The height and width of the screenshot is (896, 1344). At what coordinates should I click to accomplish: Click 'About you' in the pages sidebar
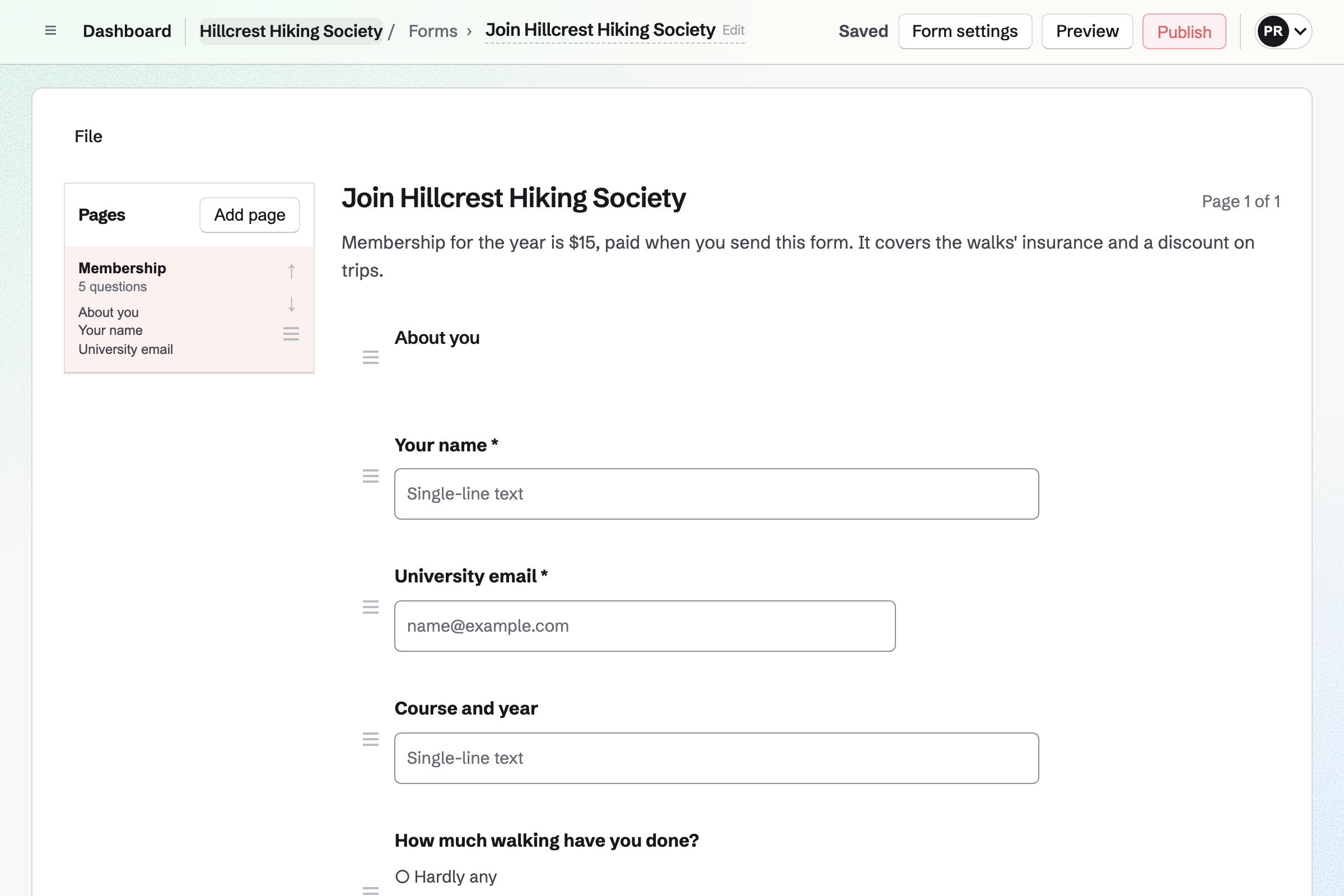pyautogui.click(x=109, y=312)
